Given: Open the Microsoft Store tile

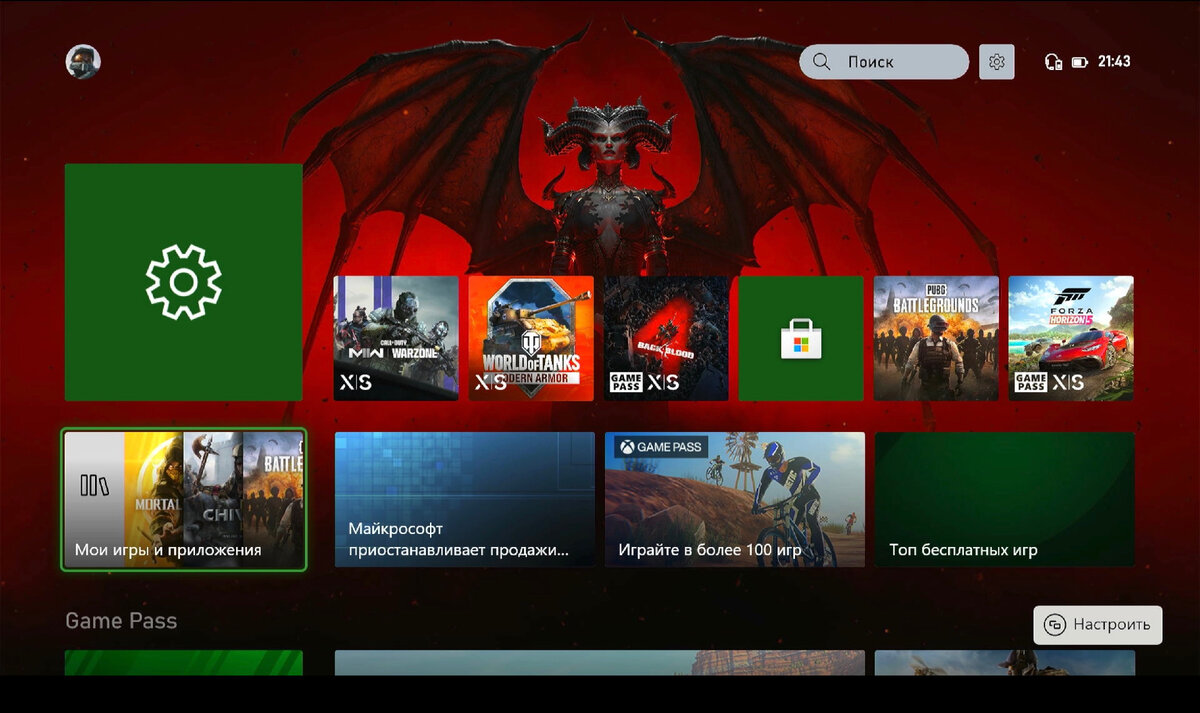Looking at the screenshot, I should click(x=801, y=338).
